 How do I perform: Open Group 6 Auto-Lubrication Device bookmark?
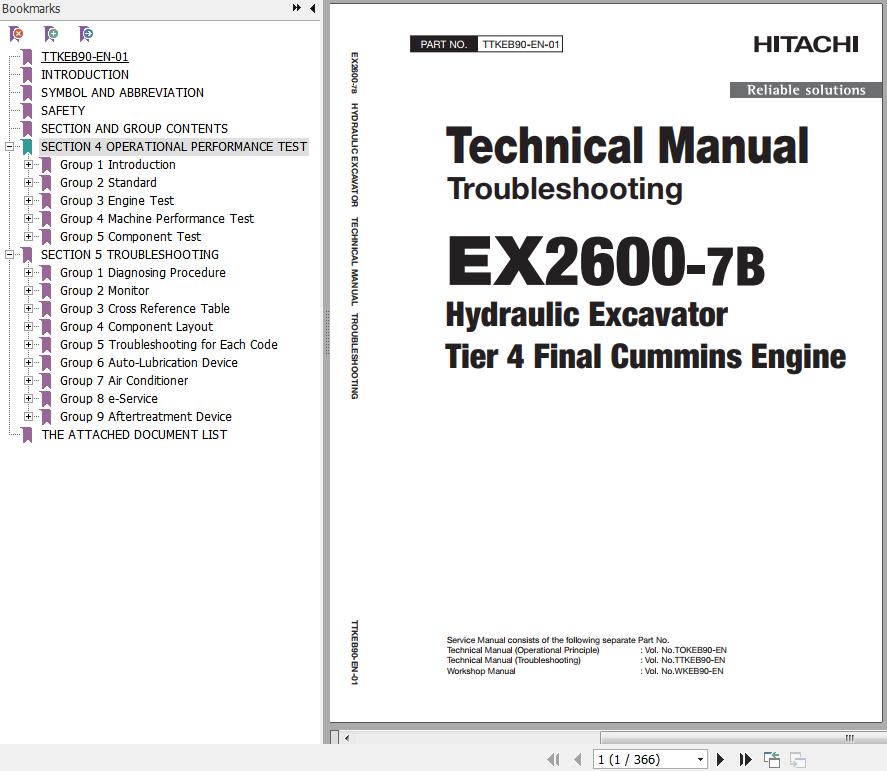click(x=149, y=363)
